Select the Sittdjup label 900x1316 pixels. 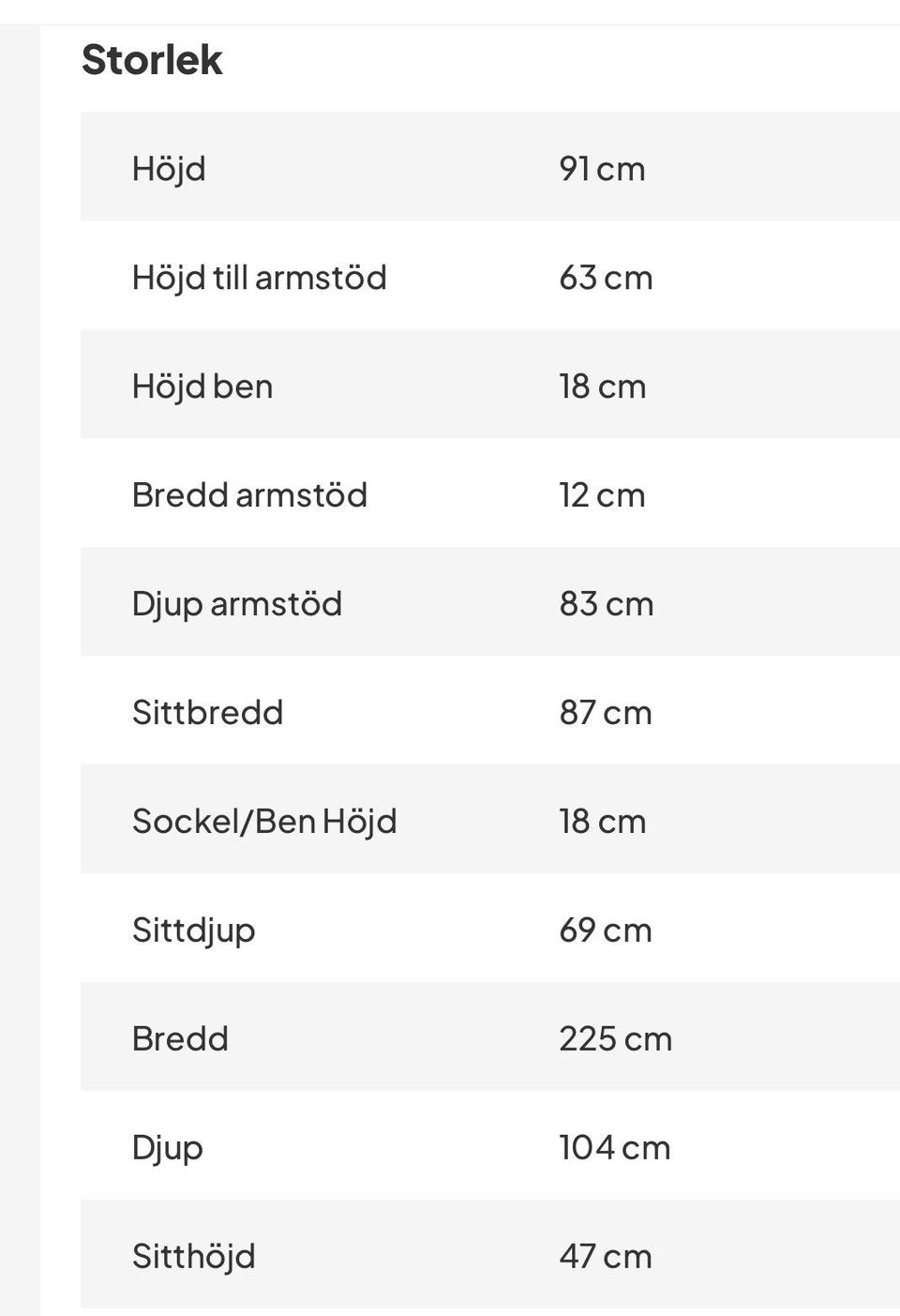tap(193, 930)
